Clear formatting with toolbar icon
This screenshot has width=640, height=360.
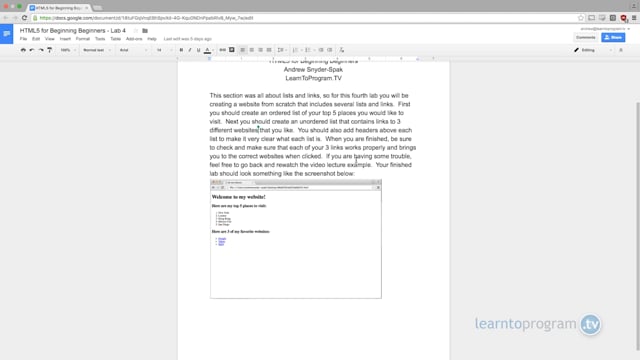click(x=342, y=50)
